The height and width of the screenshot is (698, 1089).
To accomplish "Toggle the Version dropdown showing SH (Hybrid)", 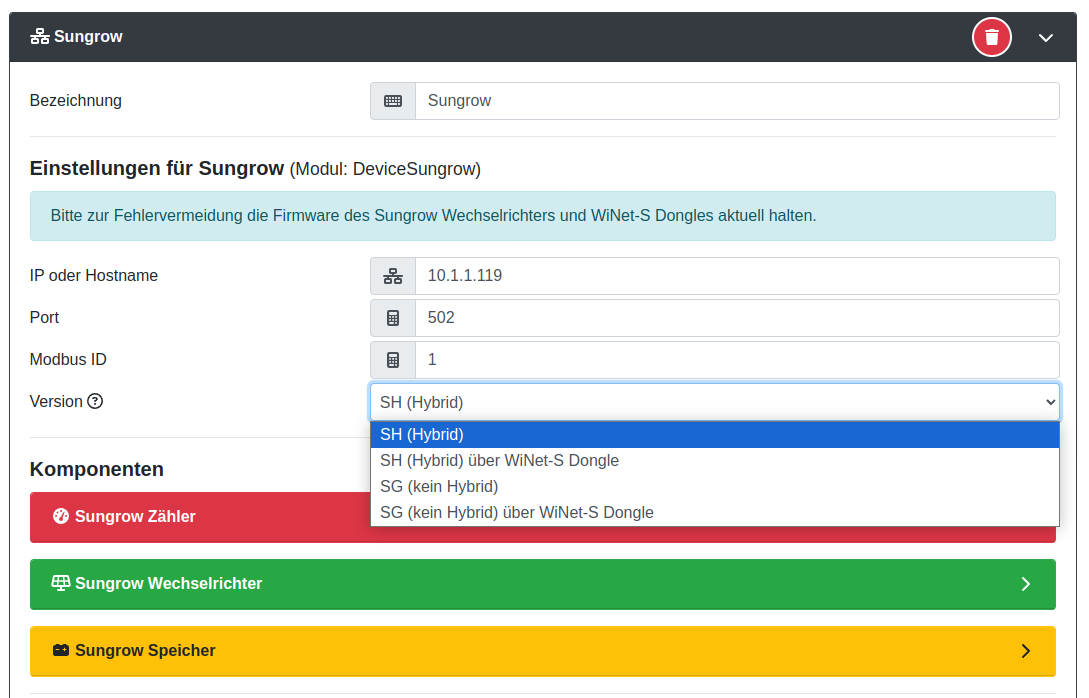I will (x=715, y=402).
